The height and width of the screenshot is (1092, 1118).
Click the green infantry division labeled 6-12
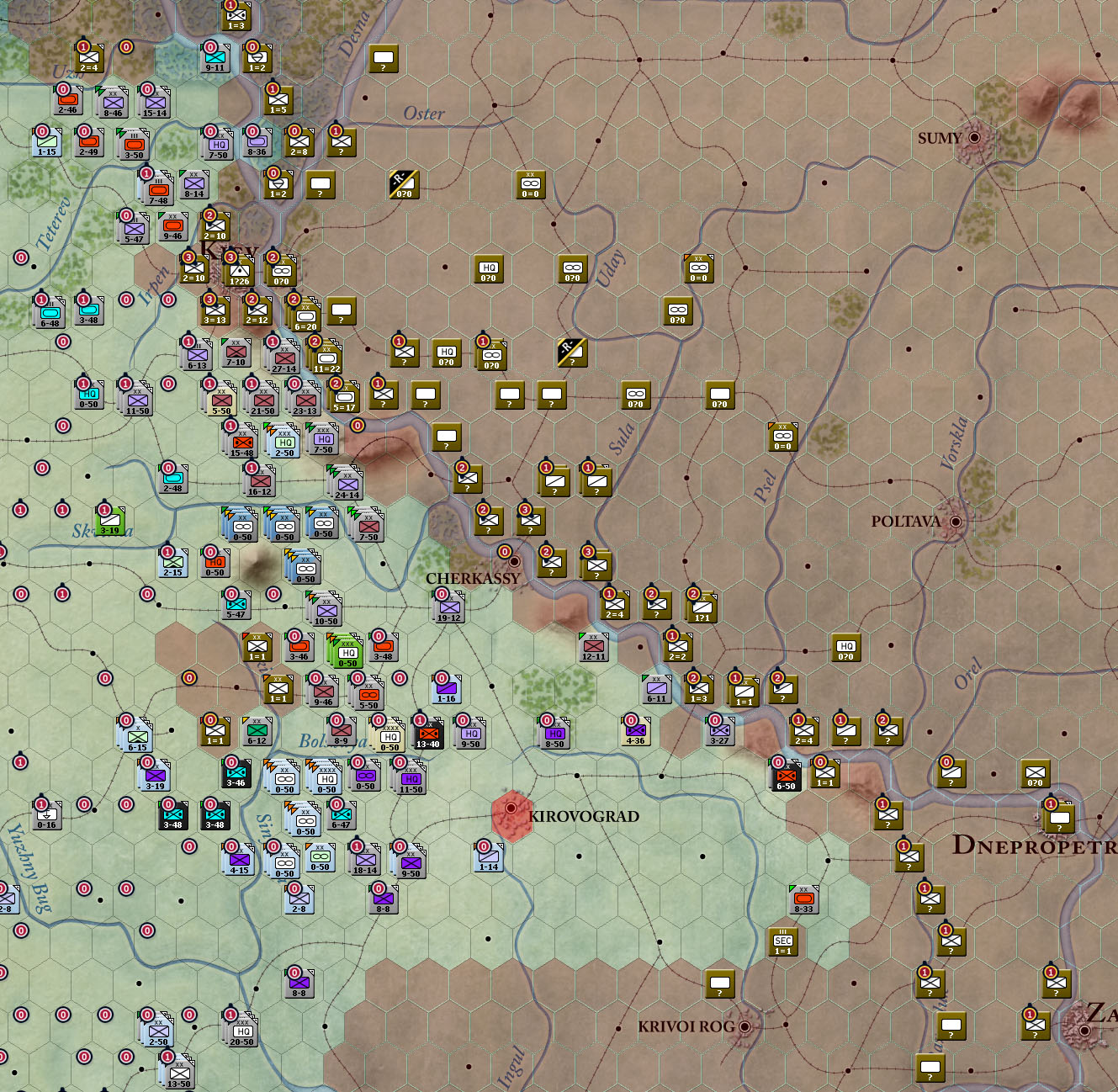[x=257, y=731]
